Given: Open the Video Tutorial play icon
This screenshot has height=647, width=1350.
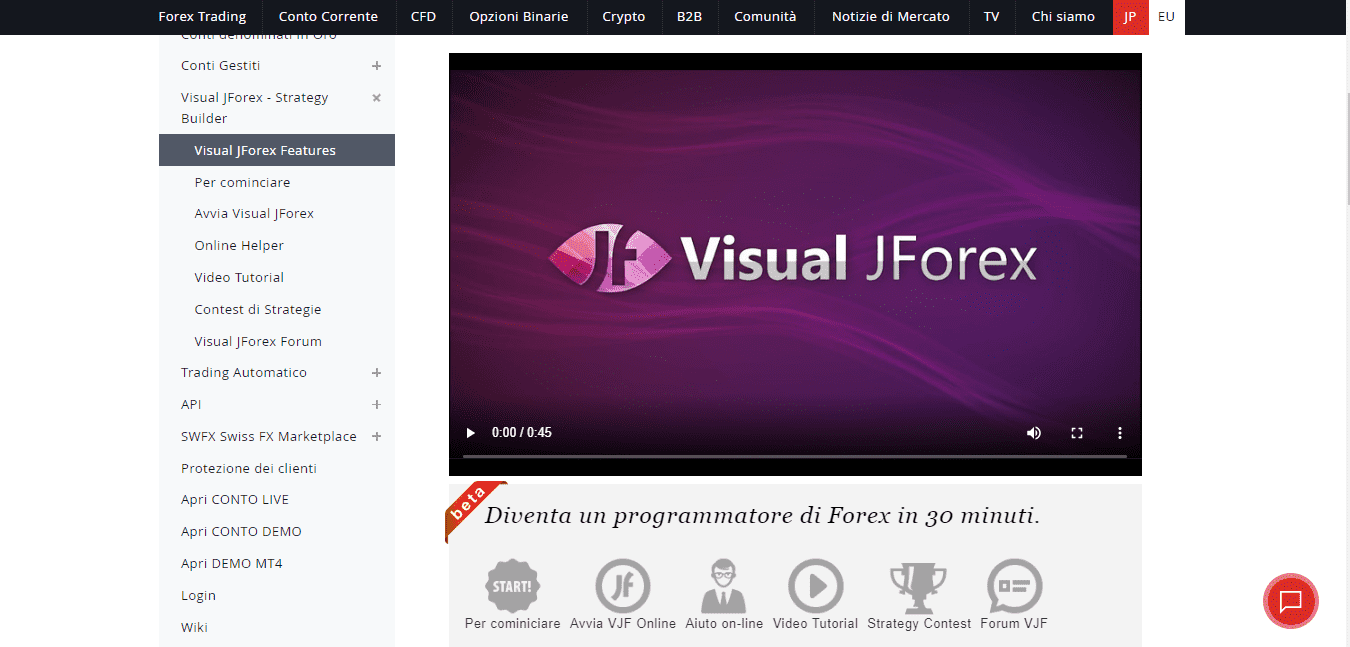Looking at the screenshot, I should 815,586.
